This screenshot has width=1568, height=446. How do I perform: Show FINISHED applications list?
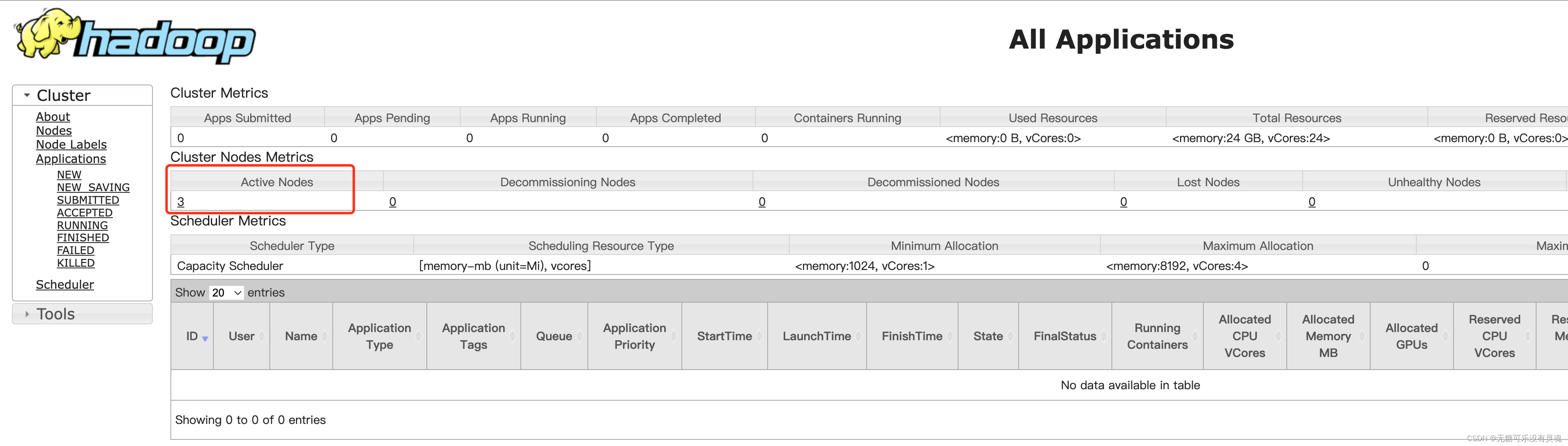(x=83, y=238)
